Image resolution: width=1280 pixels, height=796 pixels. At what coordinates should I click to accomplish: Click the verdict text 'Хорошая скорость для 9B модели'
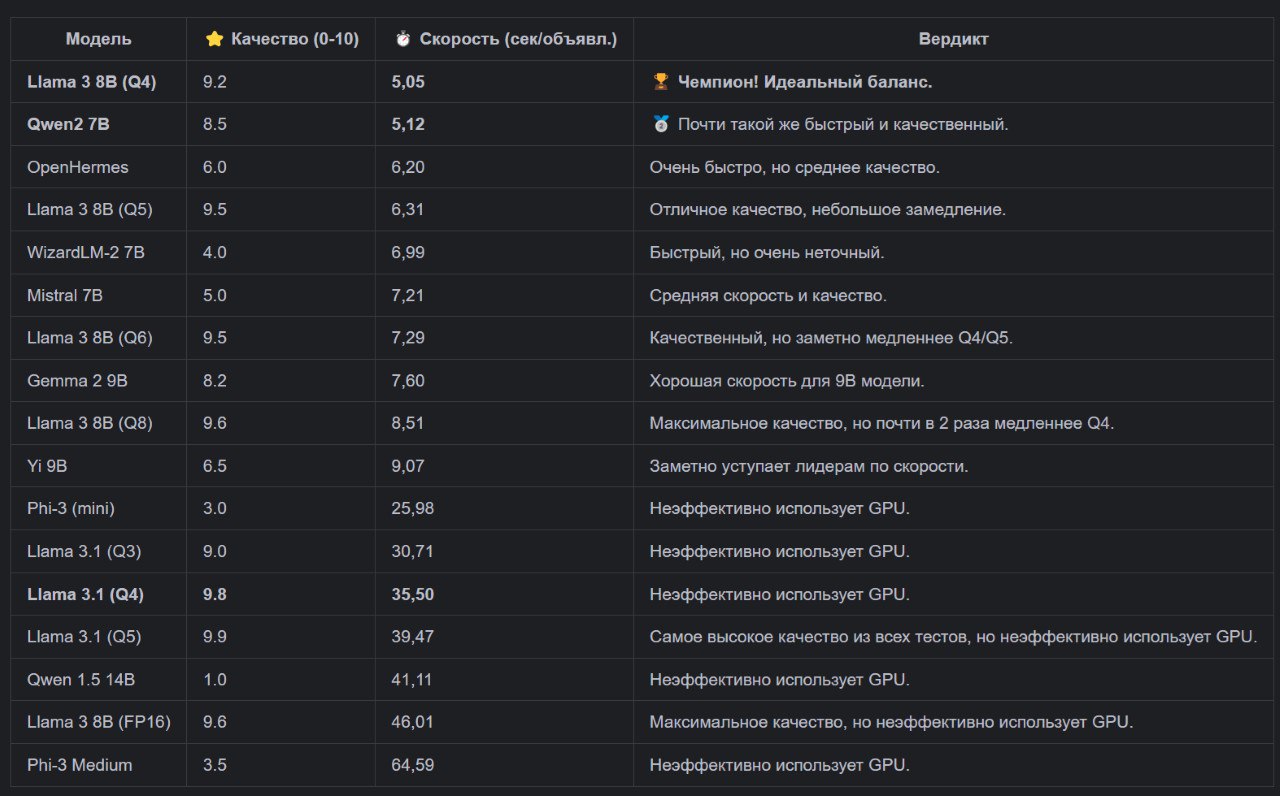[x=786, y=381]
